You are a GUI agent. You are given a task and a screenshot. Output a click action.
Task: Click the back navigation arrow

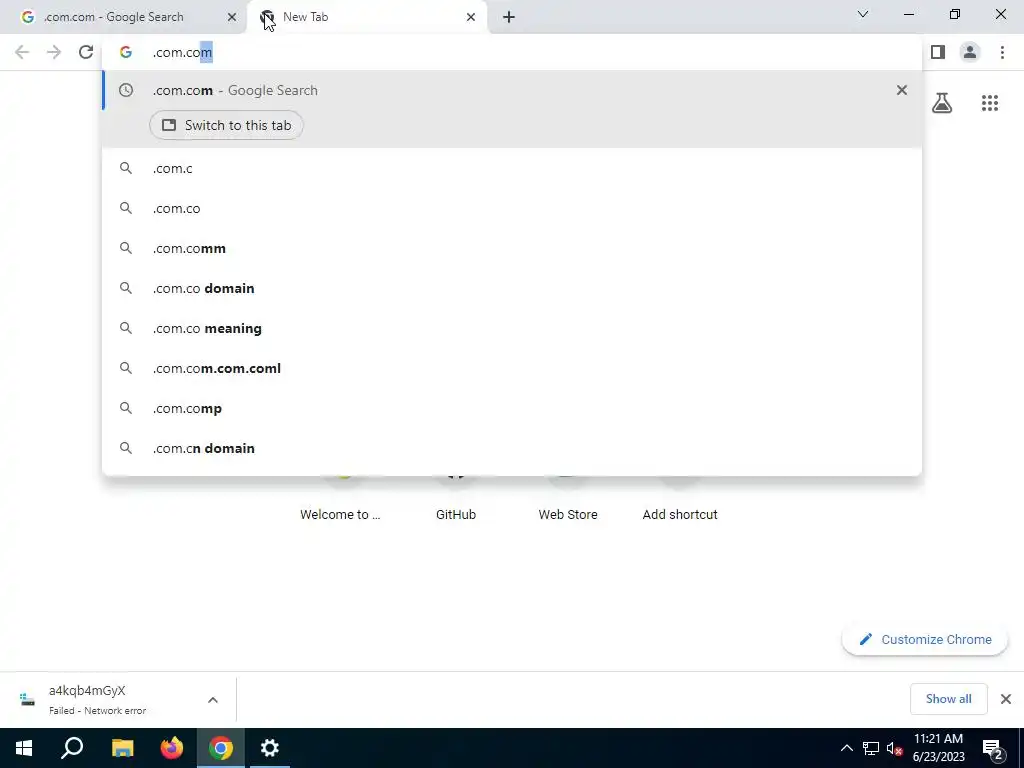22,52
